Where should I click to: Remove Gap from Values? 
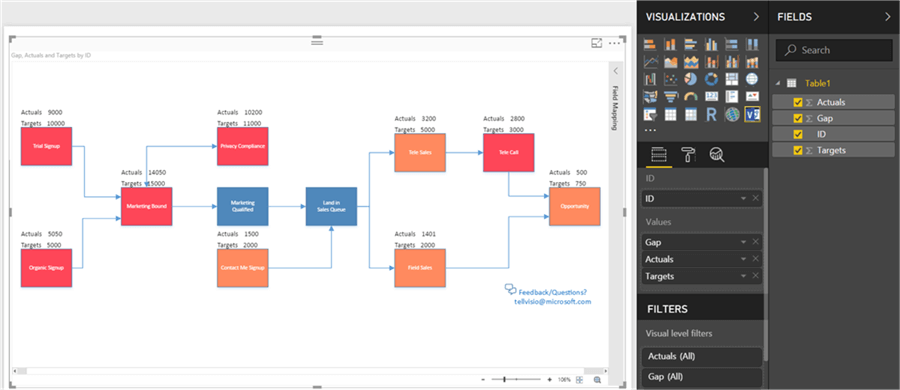tap(755, 242)
